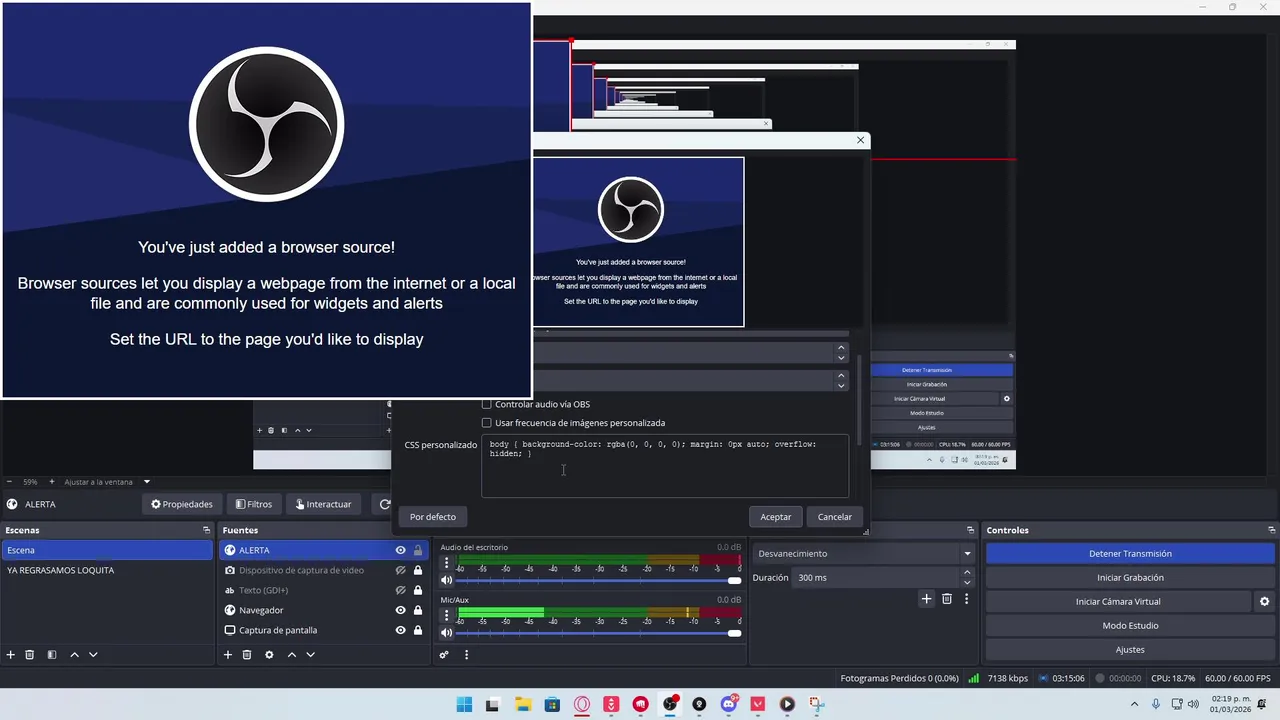This screenshot has height=720, width=1280.
Task: Open transition properties three dots menu
Action: (x=966, y=599)
